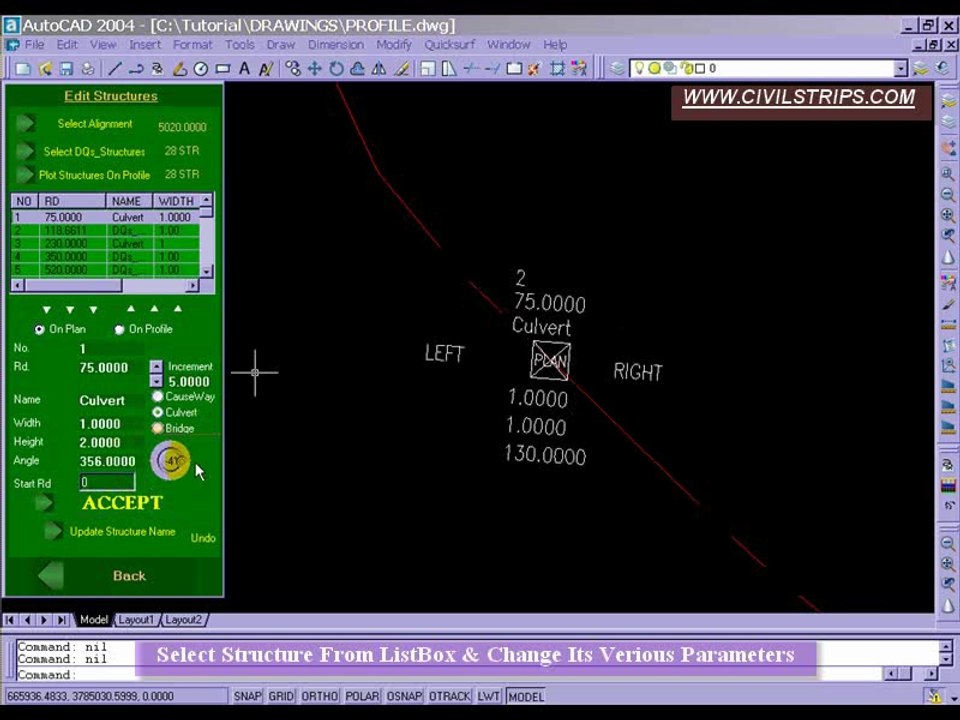Click the structures list horizontal scrollbar thumb
Viewport: 960px width, 720px height.
(73, 285)
